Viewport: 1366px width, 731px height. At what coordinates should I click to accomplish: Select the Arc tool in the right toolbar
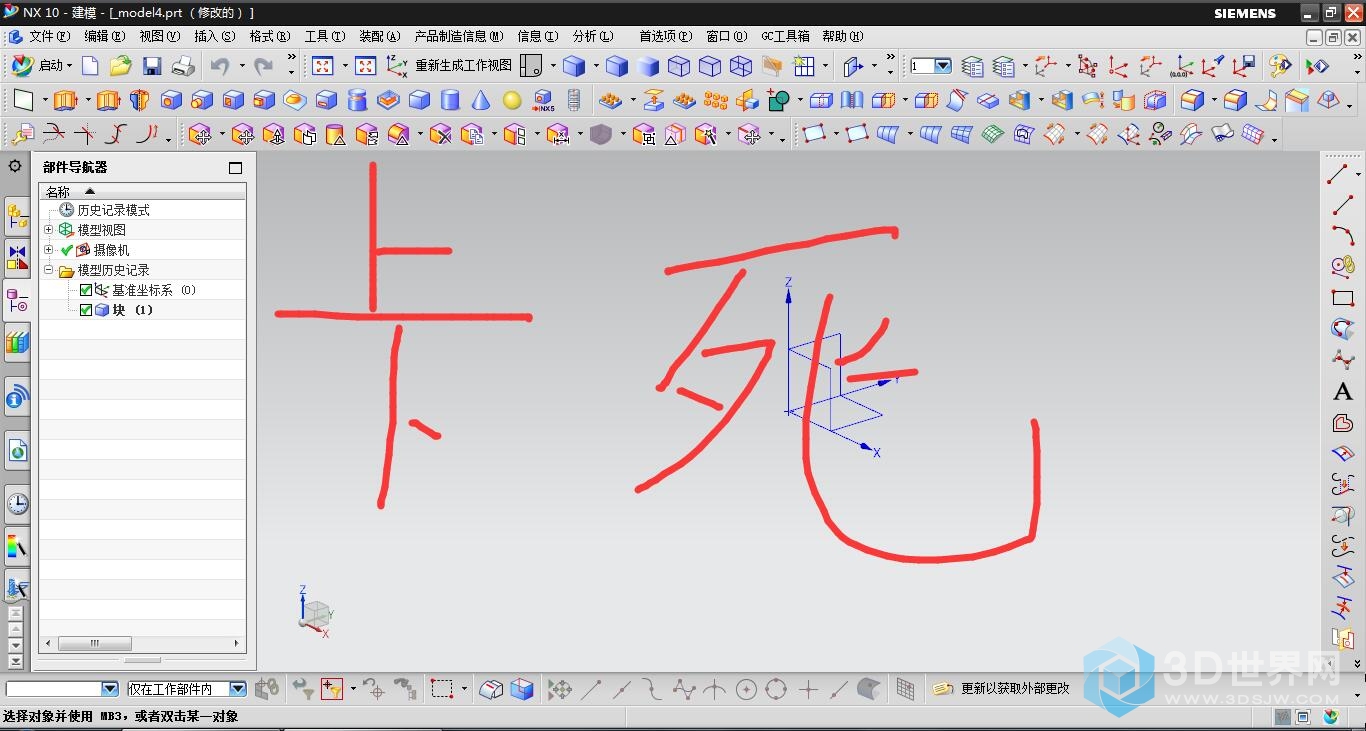[1342, 236]
